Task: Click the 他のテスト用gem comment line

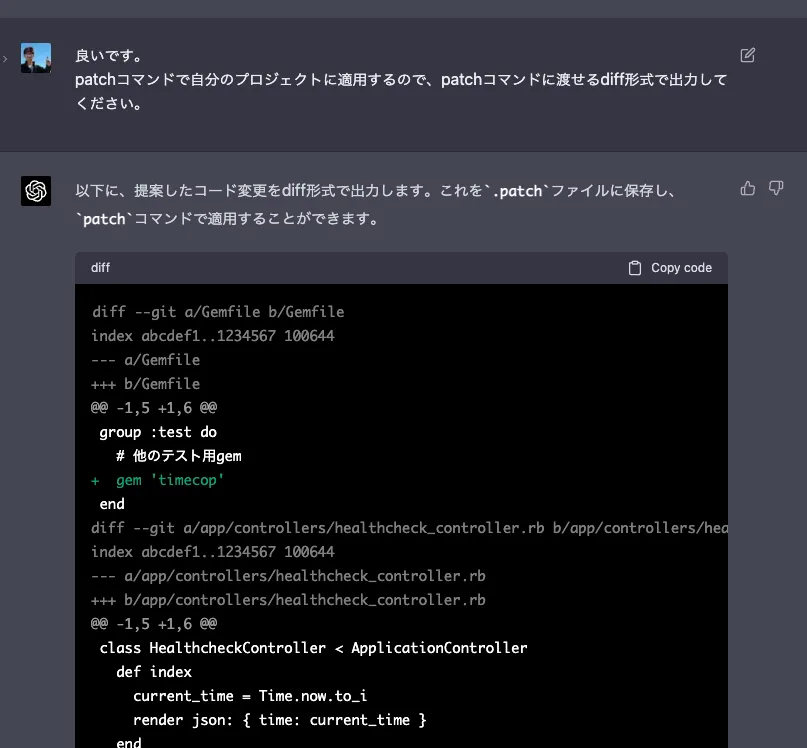Action: (x=178, y=456)
